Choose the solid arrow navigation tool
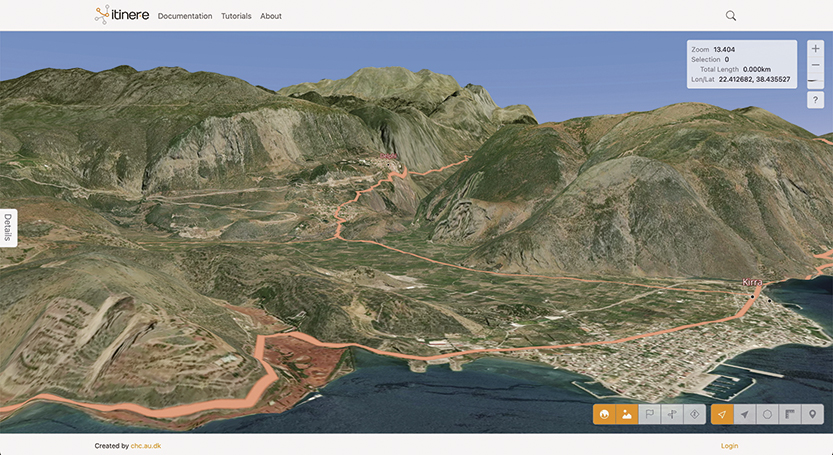833x455 pixels. 744,414
